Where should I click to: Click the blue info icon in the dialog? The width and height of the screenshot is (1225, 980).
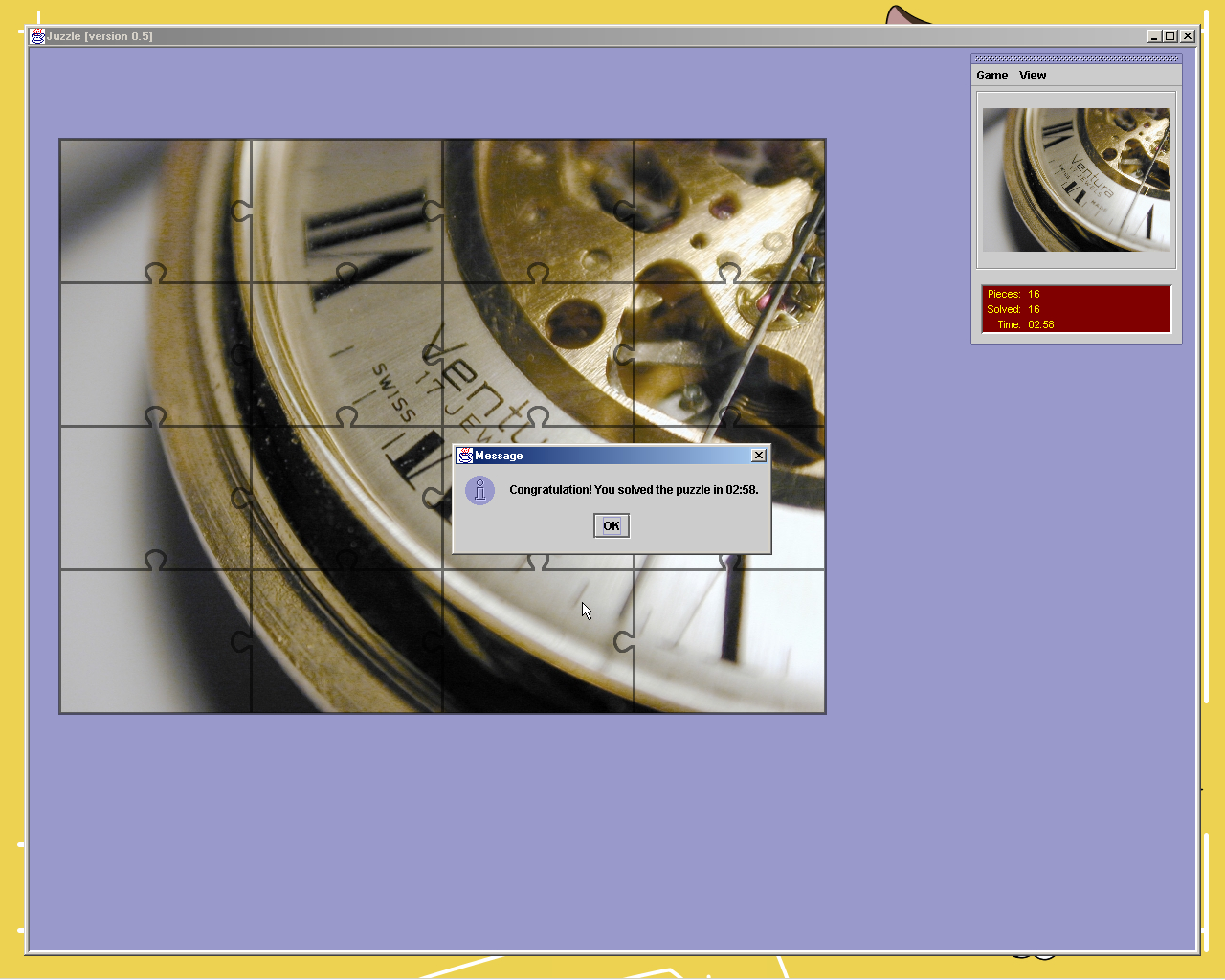point(479,490)
